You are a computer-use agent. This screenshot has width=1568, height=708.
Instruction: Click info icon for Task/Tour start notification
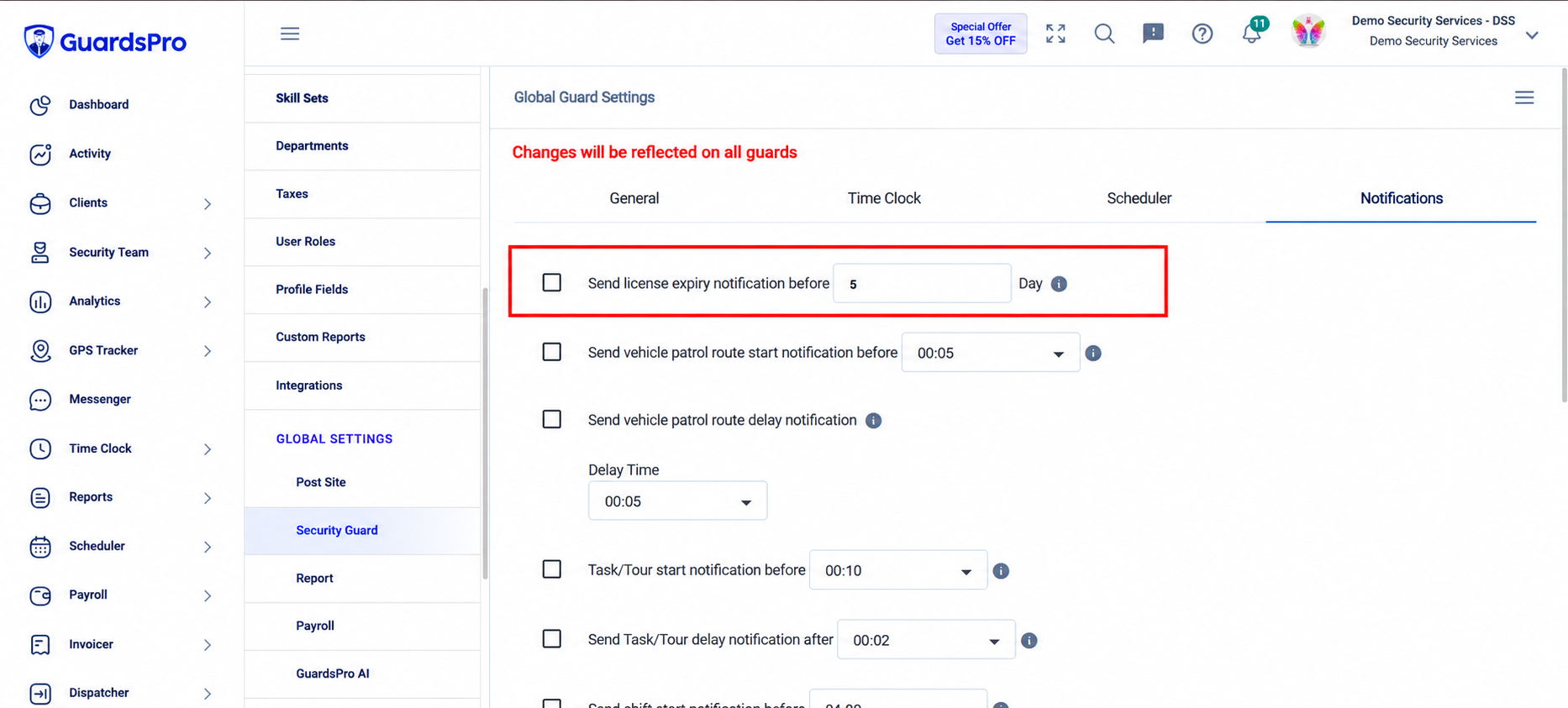pos(1001,571)
